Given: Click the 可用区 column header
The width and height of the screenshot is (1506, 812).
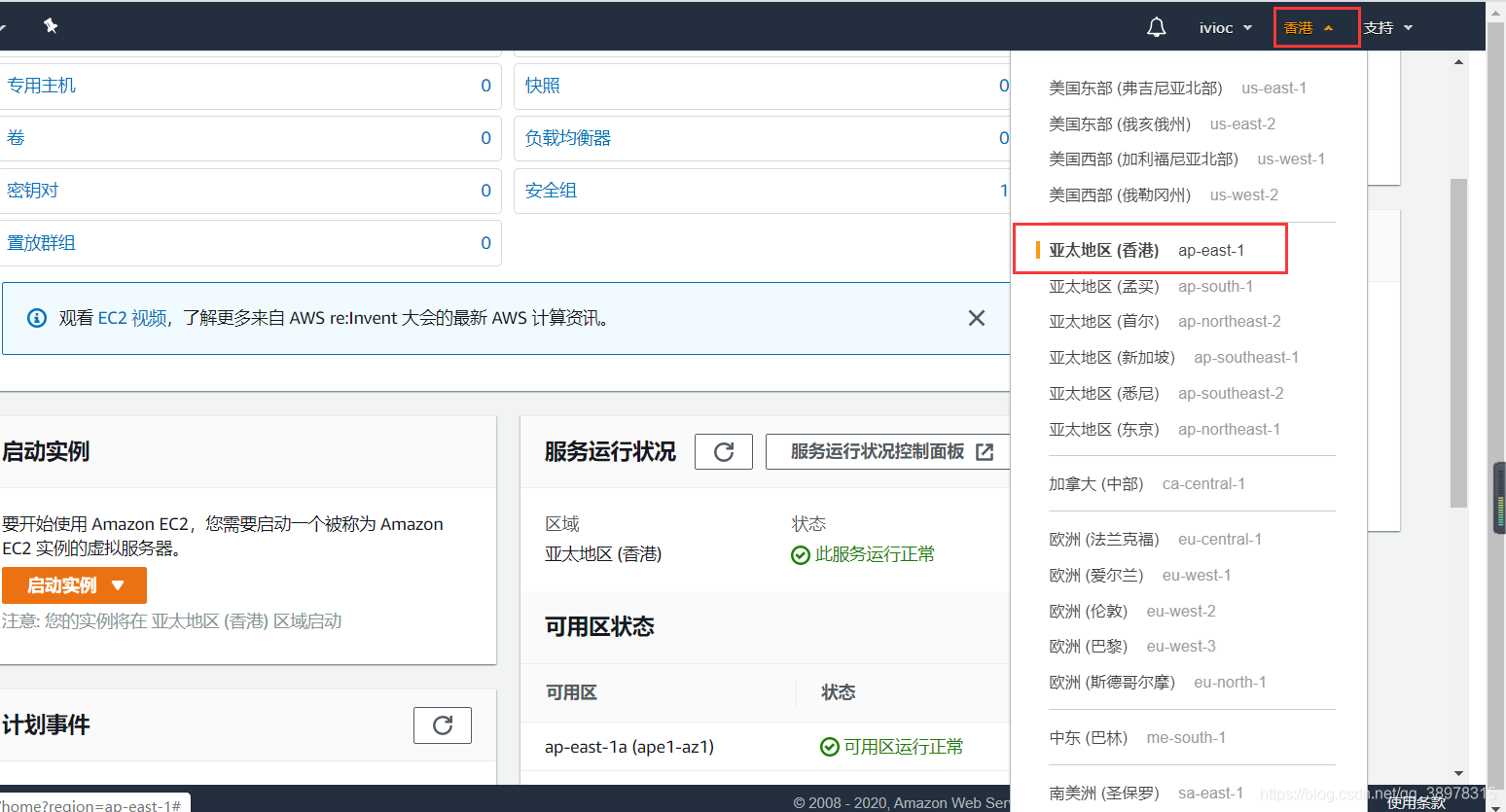Looking at the screenshot, I should click(x=571, y=692).
